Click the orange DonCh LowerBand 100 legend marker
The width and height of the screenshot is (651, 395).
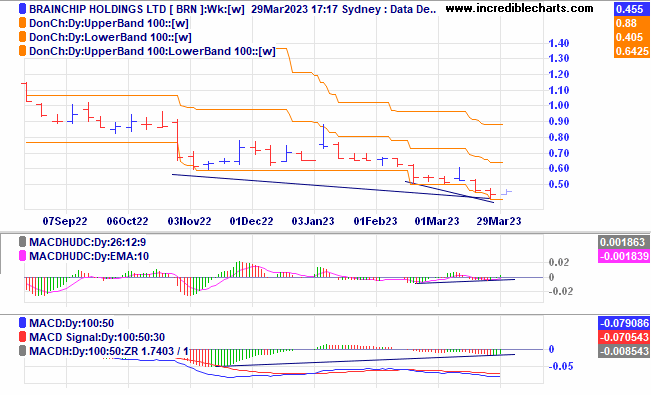click(22, 37)
